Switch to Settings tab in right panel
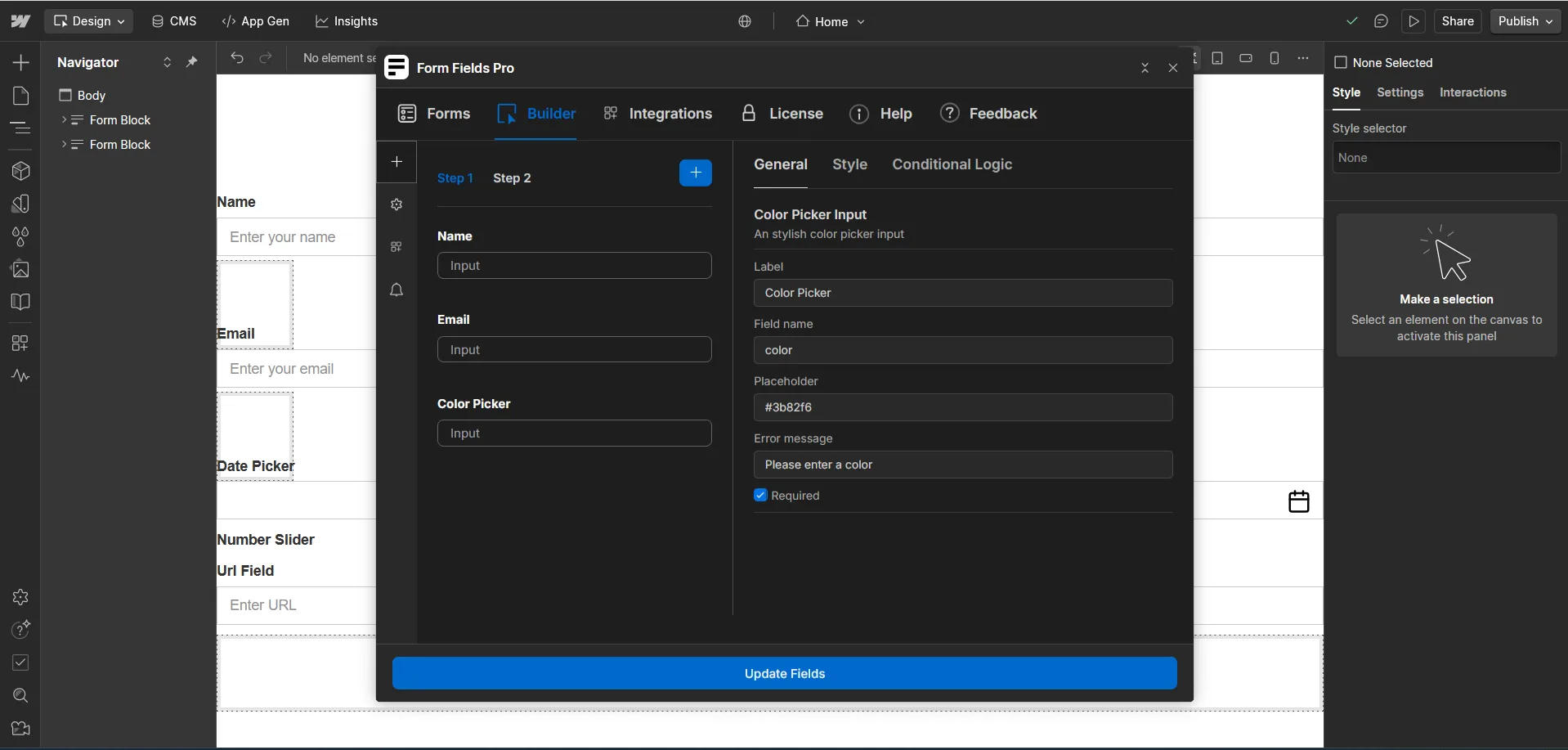 point(1400,92)
